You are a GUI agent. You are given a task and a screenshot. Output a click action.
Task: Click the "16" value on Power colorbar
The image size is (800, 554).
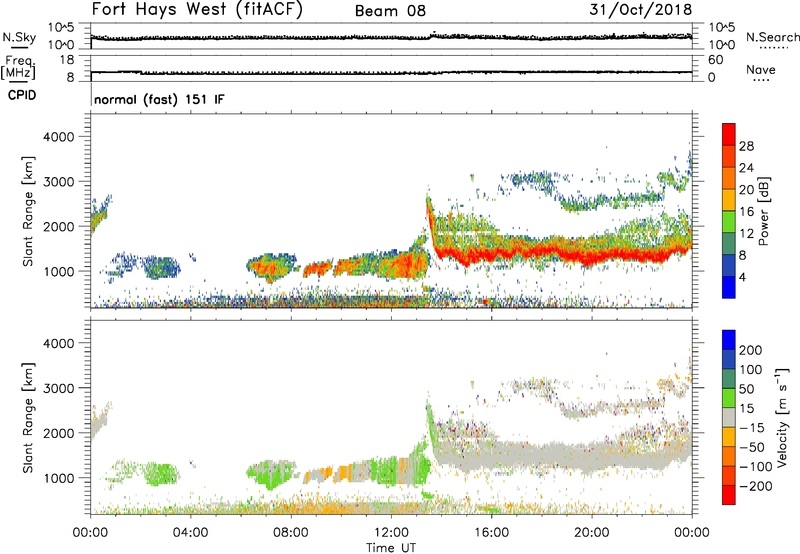point(746,211)
